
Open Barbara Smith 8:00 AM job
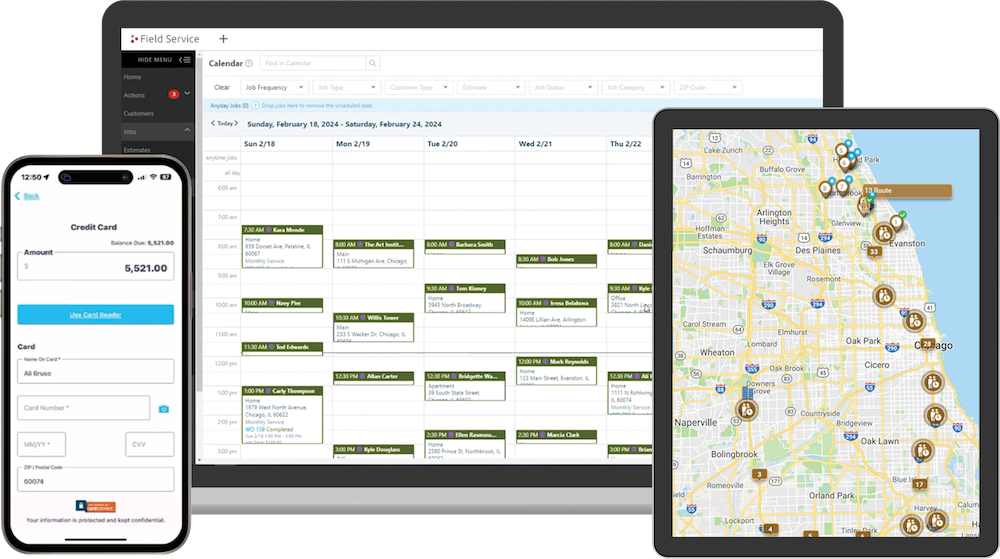click(x=466, y=247)
